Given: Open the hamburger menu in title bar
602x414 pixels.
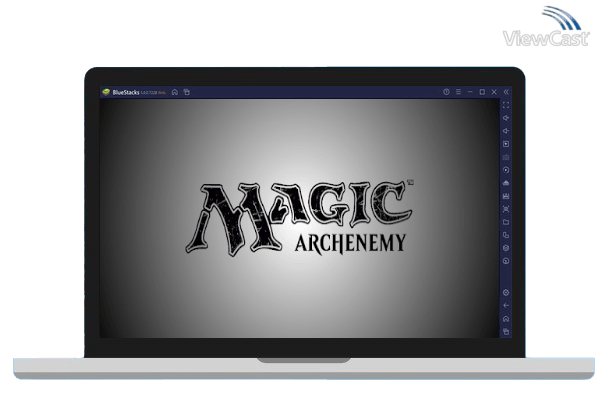Looking at the screenshot, I should click(458, 92).
